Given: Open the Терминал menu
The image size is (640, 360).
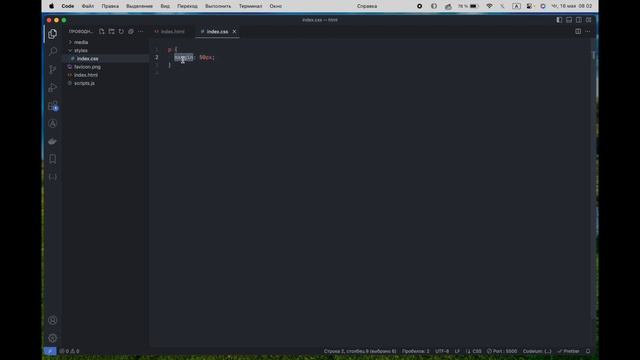Looking at the screenshot, I should (x=250, y=6).
